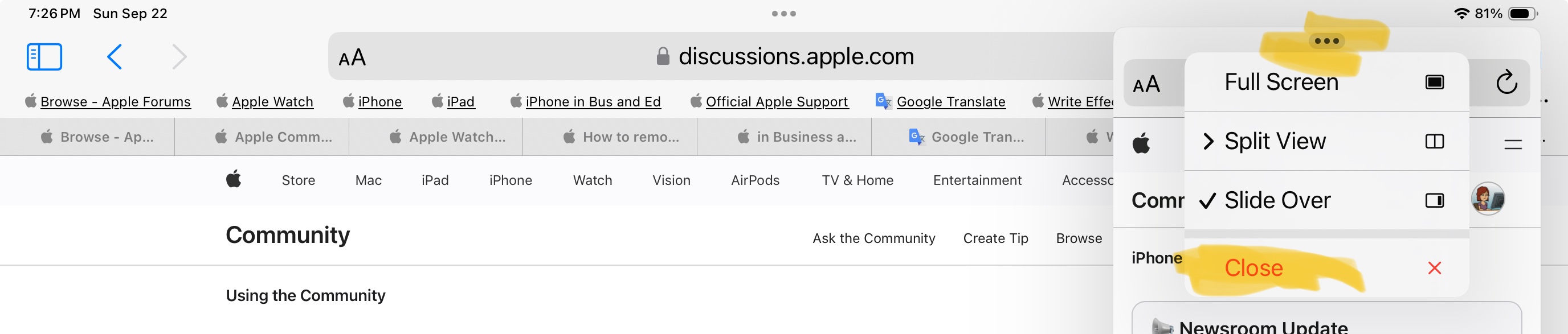The width and height of the screenshot is (1568, 334).
Task: Open the AirPods navigation item
Action: pyautogui.click(x=755, y=180)
